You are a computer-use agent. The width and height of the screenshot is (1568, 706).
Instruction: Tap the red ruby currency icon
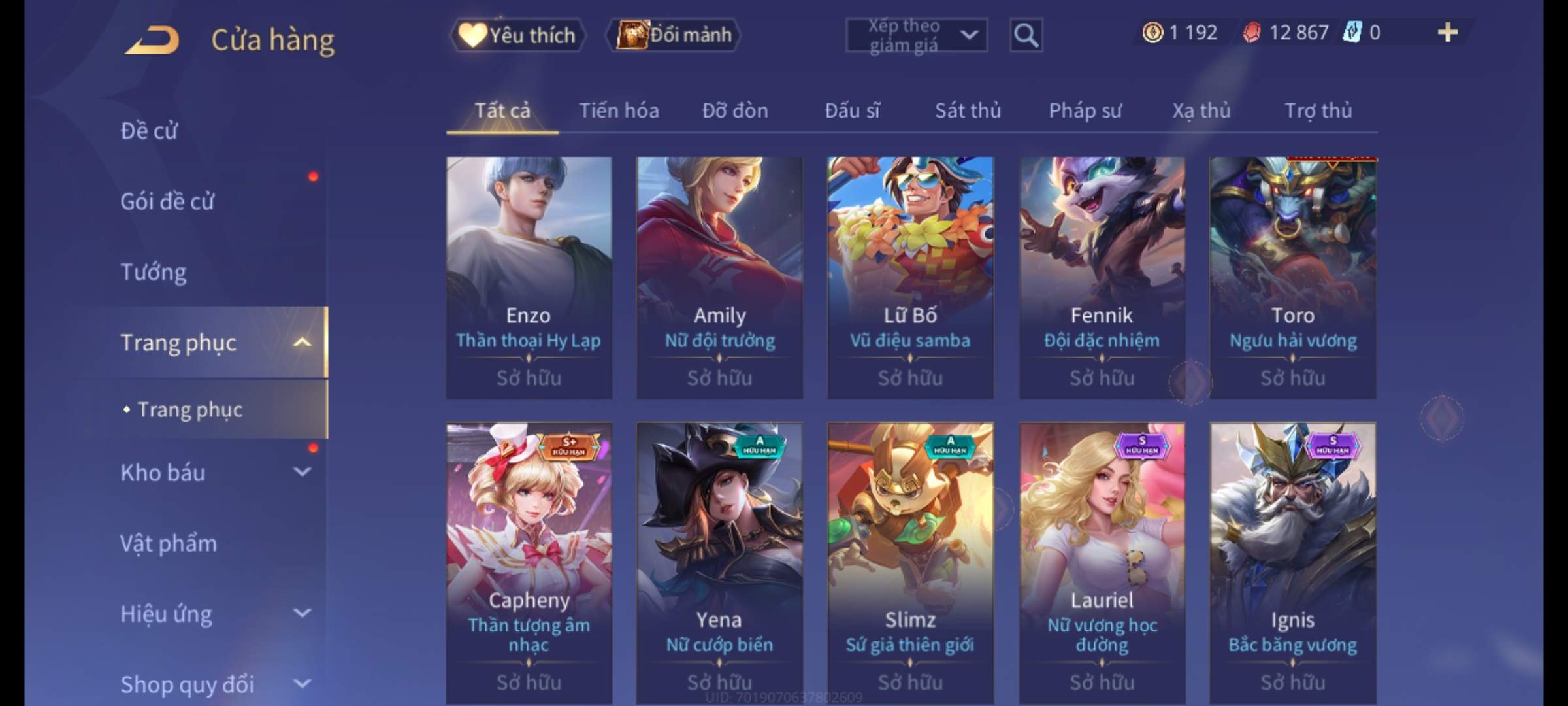coord(1252,33)
